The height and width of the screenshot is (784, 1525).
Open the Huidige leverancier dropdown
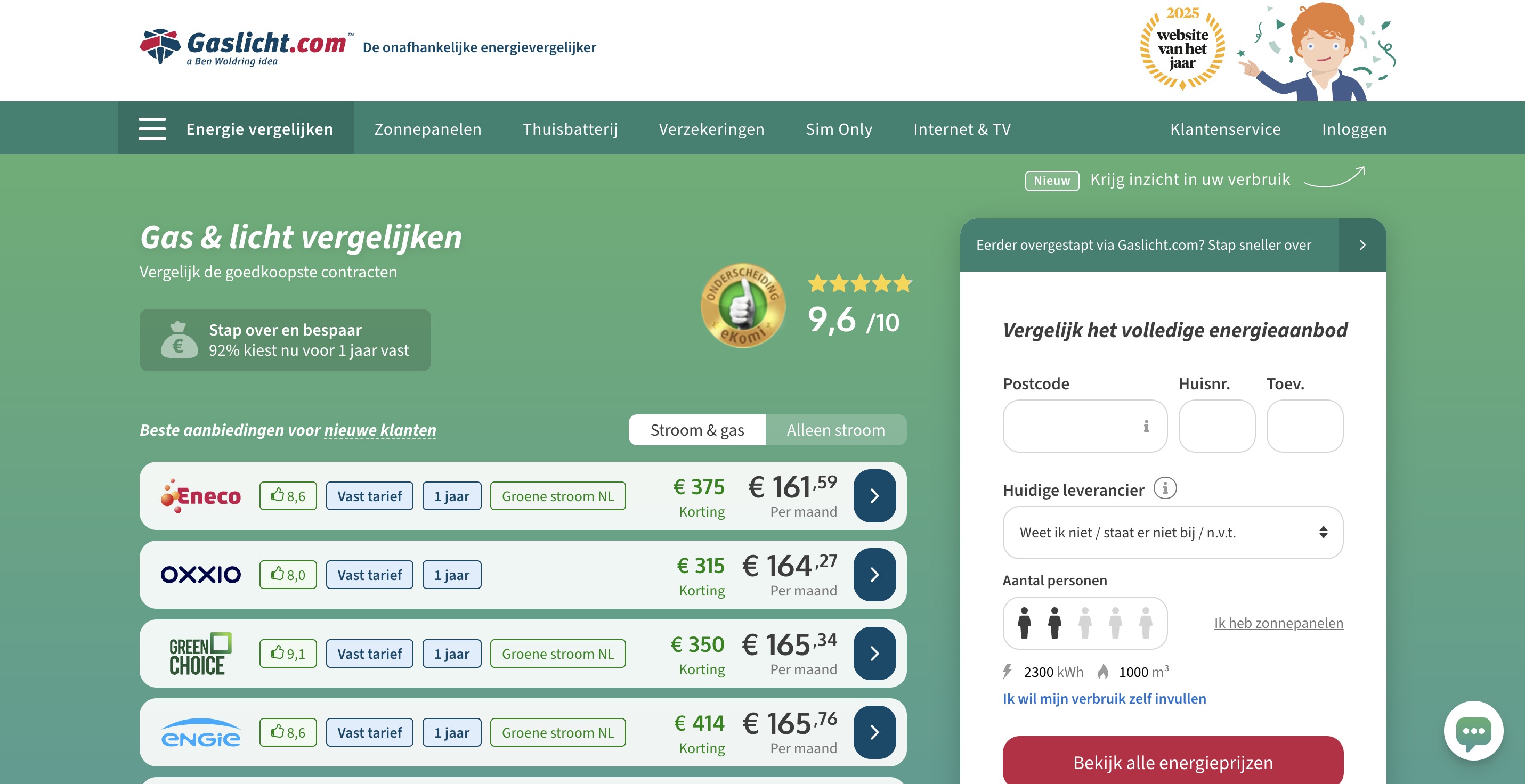(x=1173, y=533)
